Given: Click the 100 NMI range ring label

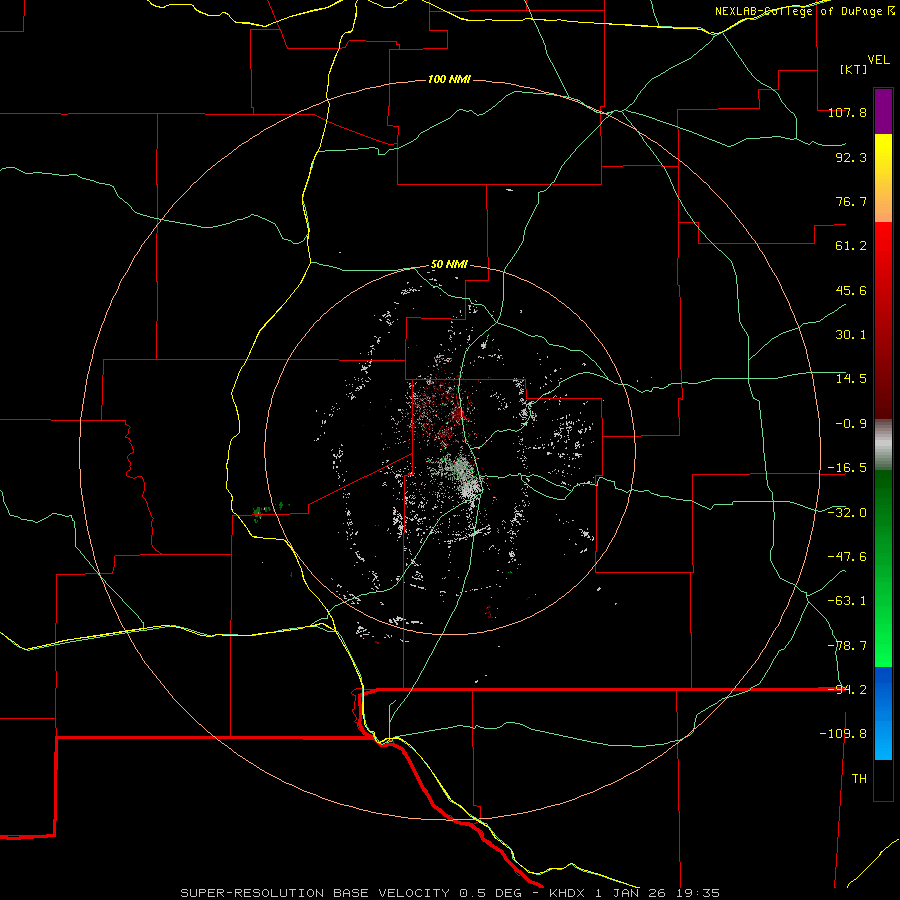Looking at the screenshot, I should point(449,79).
